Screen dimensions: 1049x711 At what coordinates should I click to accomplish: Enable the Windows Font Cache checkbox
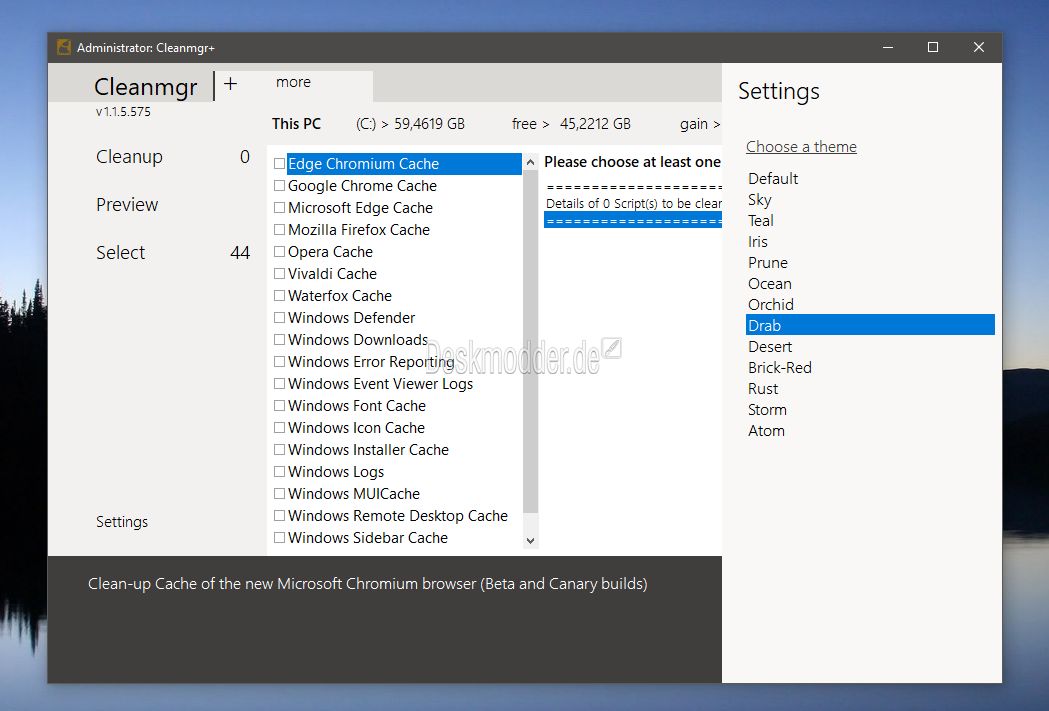pos(280,406)
